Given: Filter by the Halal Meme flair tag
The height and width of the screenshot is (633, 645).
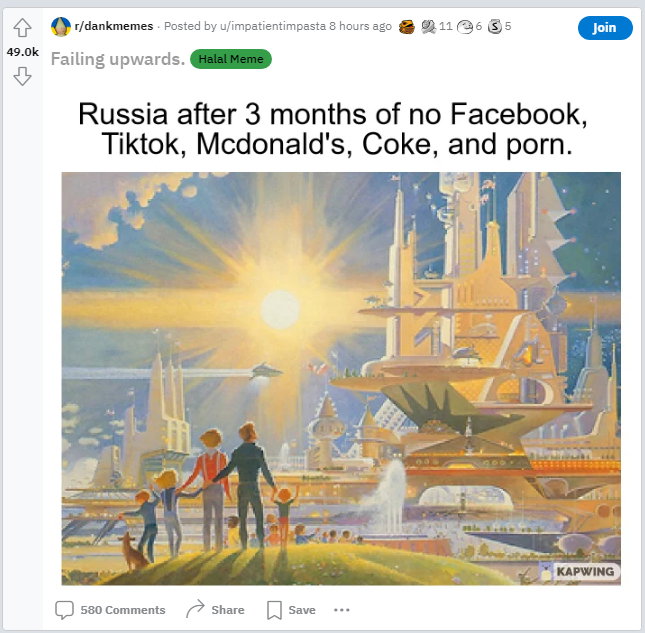Looking at the screenshot, I should point(231,59).
